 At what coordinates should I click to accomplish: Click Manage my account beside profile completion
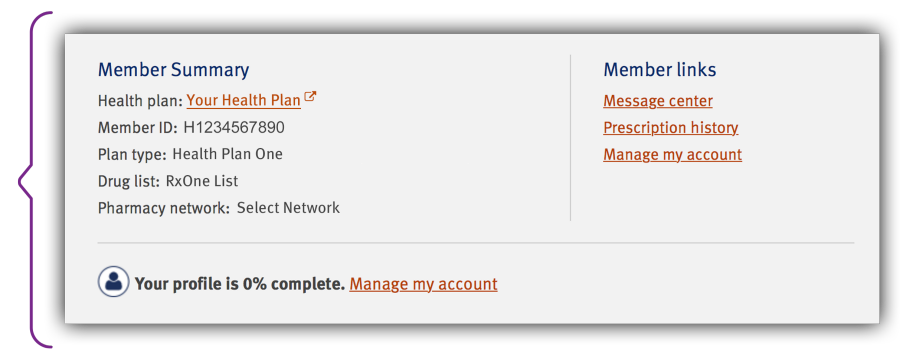tap(423, 284)
